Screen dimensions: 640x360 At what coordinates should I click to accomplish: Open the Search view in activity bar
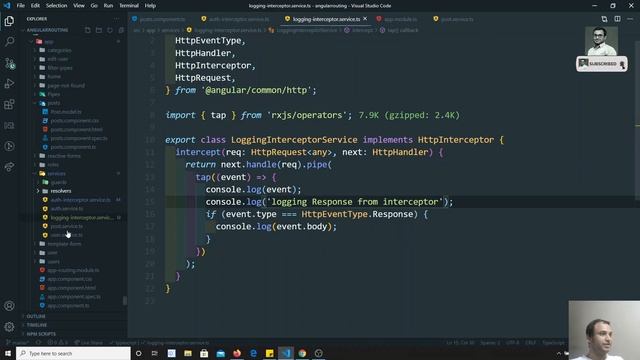[x=9, y=41]
